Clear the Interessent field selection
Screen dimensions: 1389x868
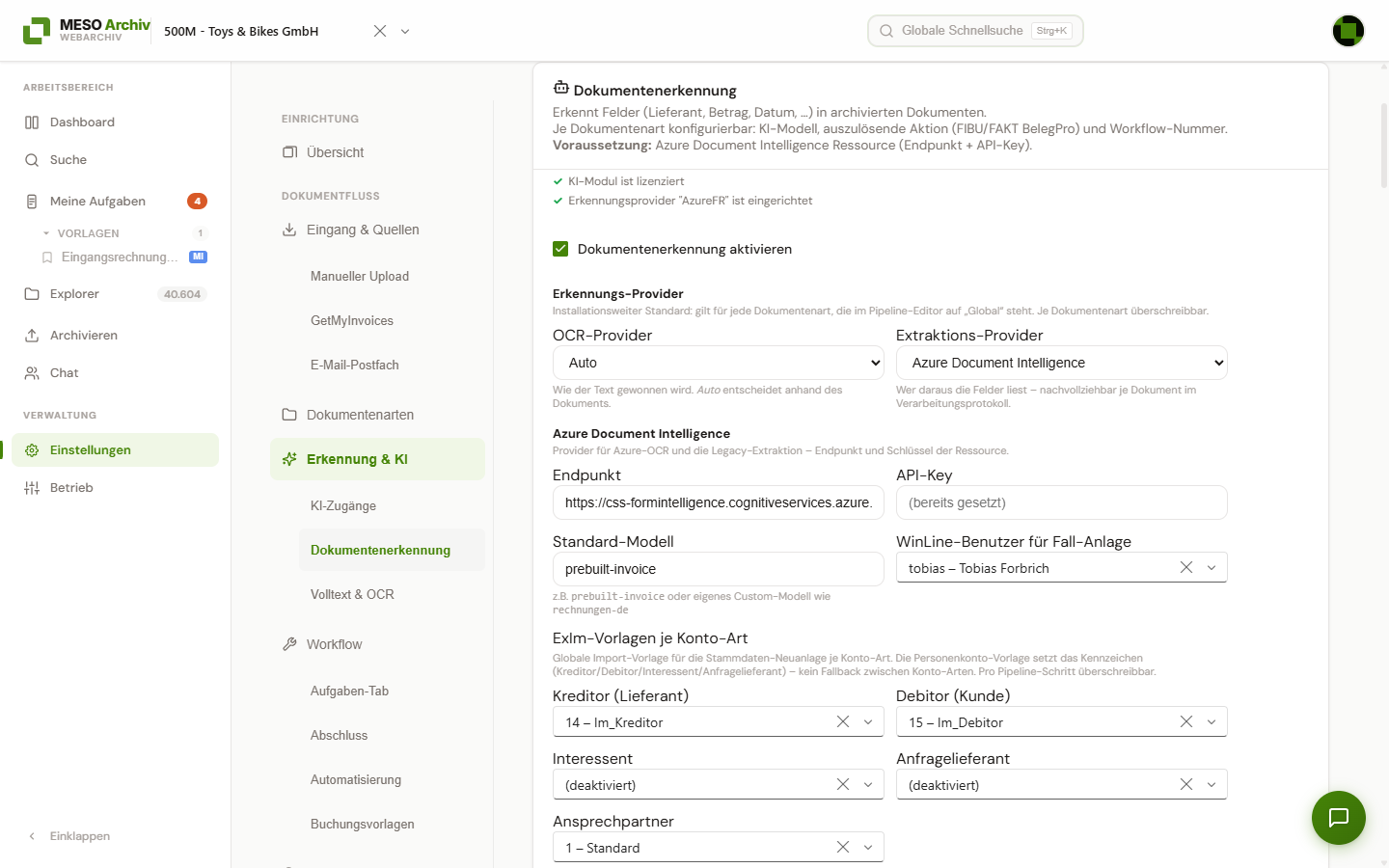pyautogui.click(x=843, y=785)
